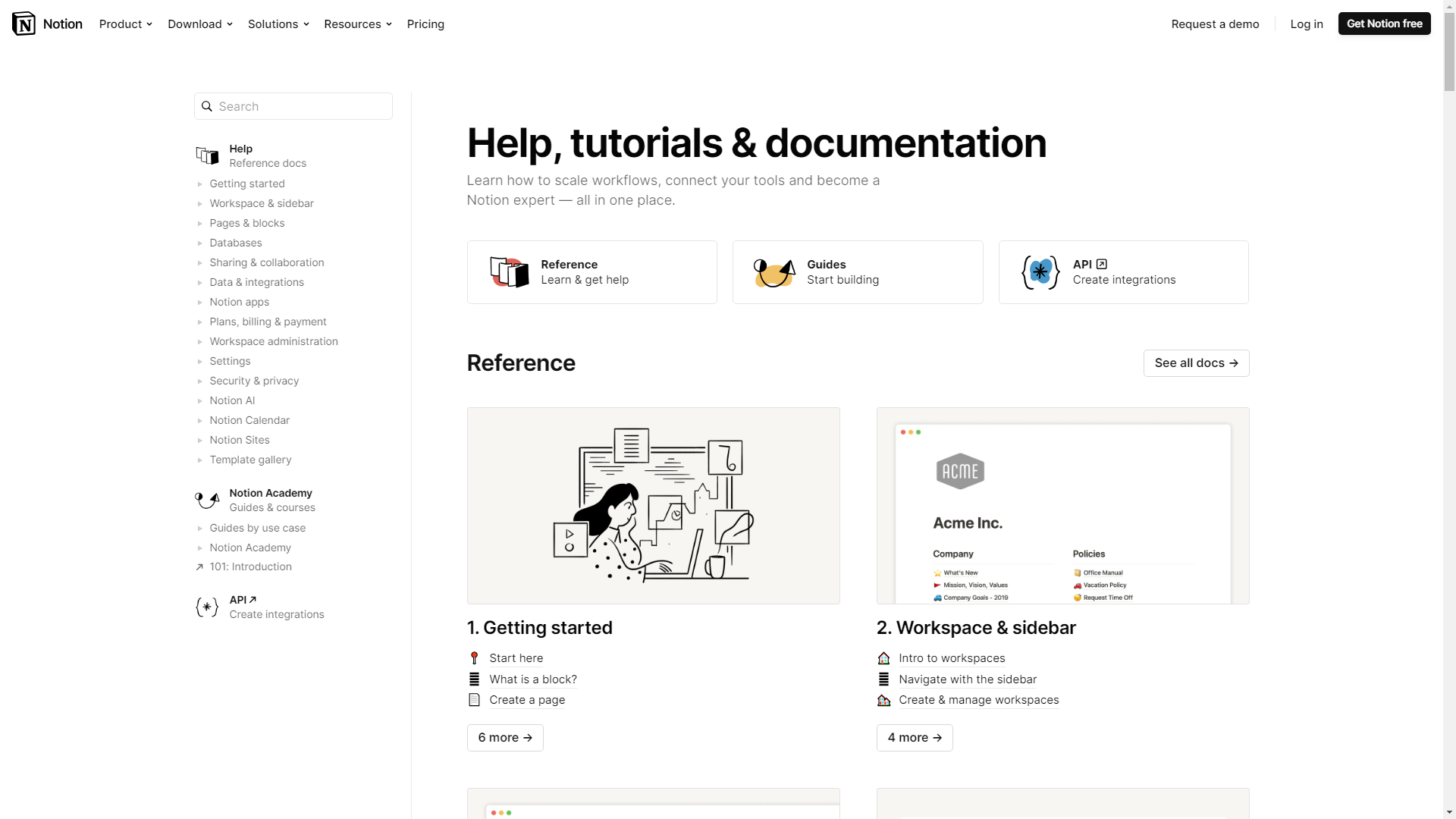Open the Resources menu

pos(358,24)
